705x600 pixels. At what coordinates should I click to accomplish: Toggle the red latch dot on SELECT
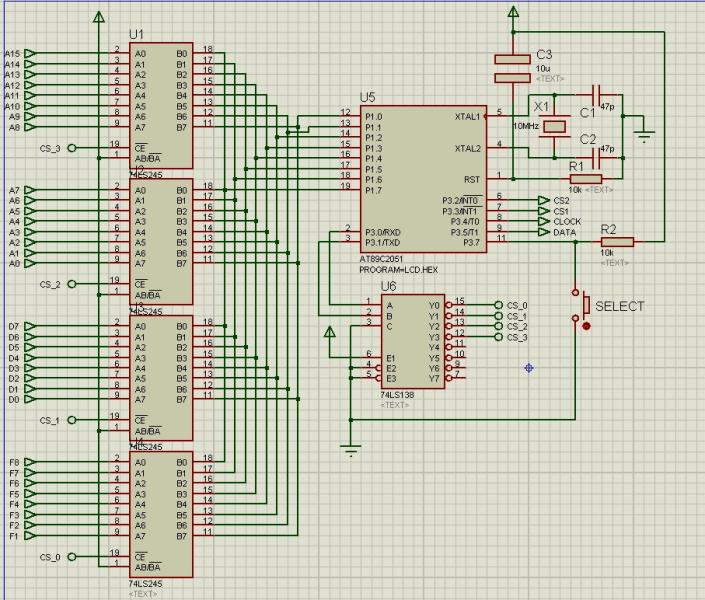pos(586,325)
